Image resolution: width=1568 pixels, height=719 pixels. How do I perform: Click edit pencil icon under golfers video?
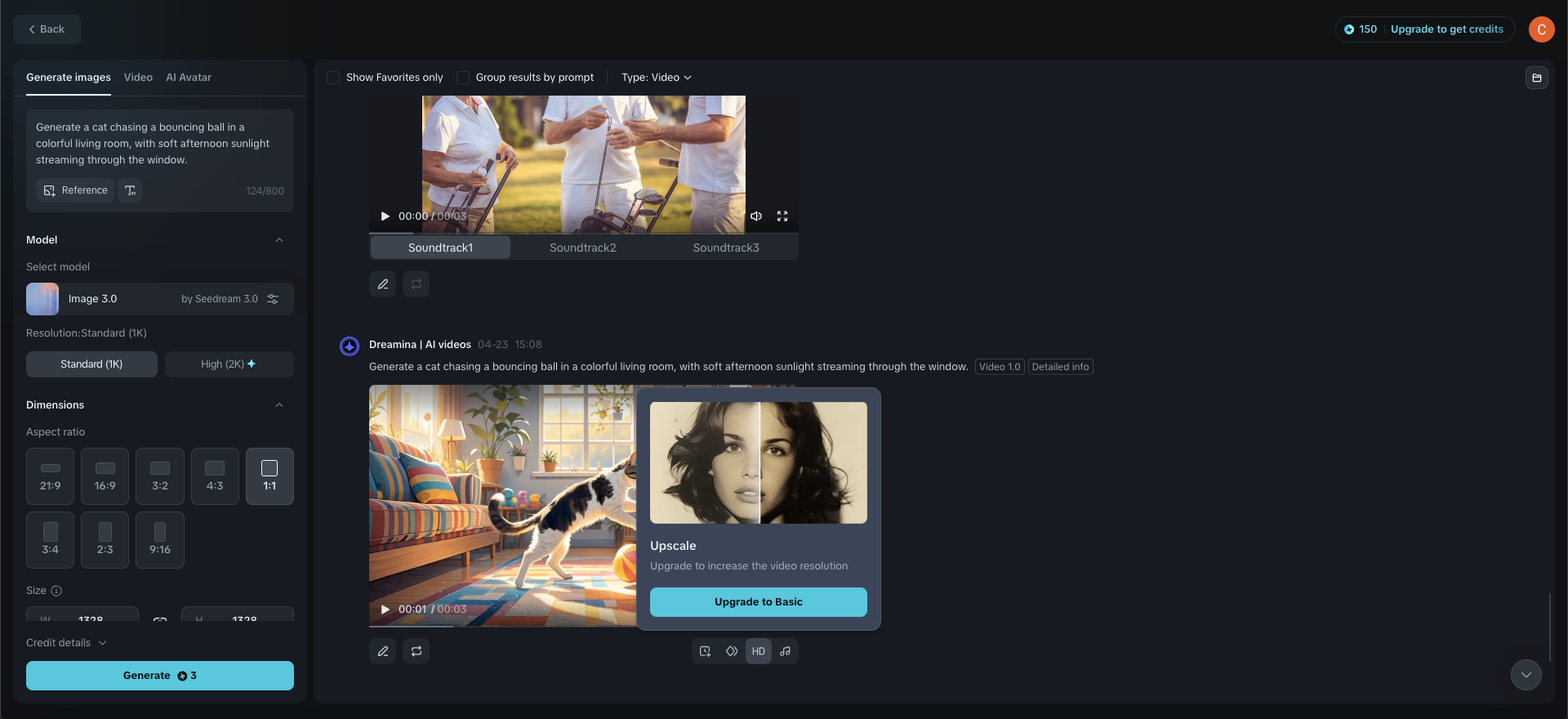tap(383, 284)
